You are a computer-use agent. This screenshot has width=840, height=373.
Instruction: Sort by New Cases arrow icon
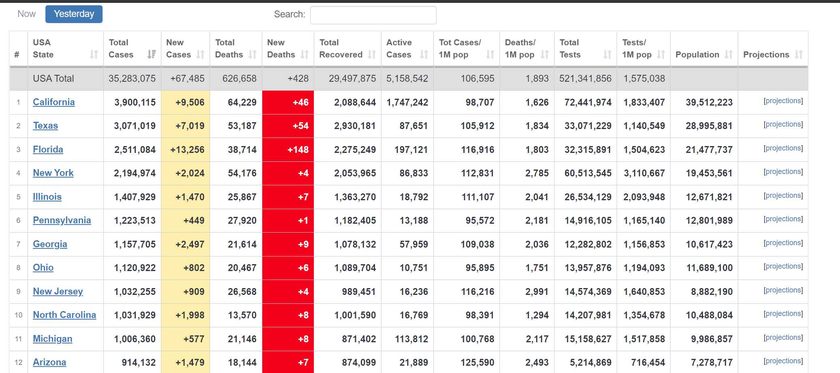pyautogui.click(x=200, y=55)
